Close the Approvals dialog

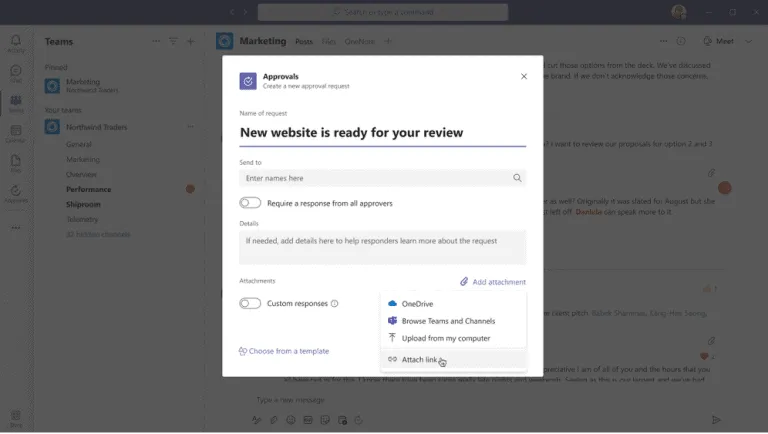pyautogui.click(x=524, y=76)
